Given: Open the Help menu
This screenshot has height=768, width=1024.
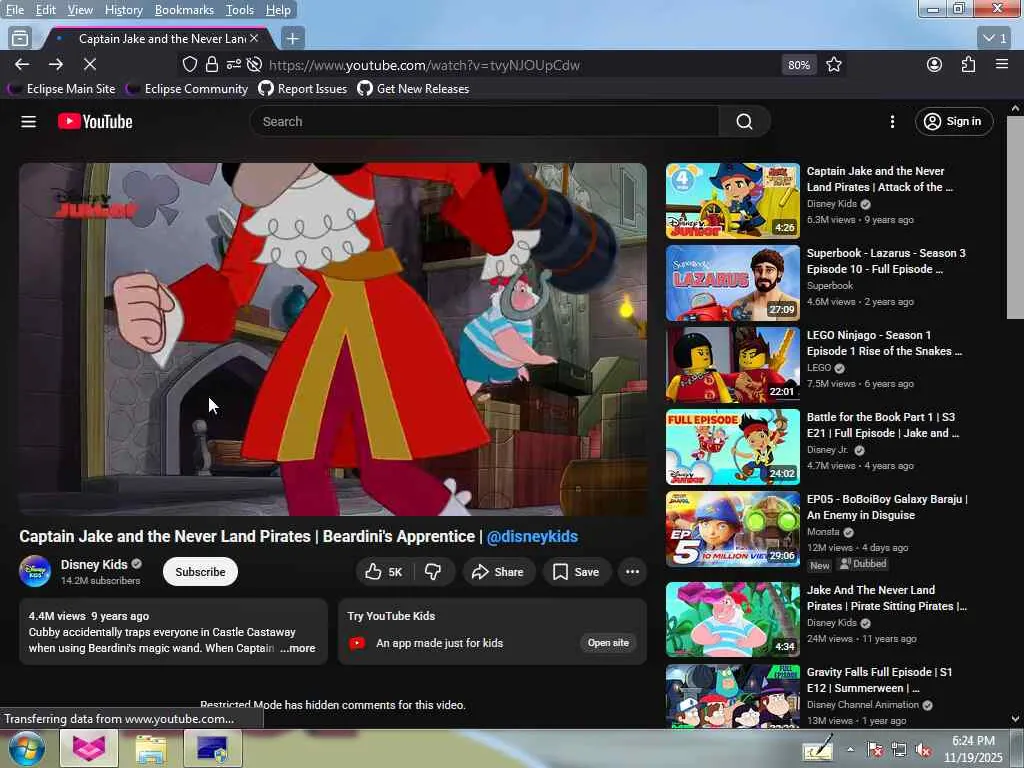Looking at the screenshot, I should point(278,10).
